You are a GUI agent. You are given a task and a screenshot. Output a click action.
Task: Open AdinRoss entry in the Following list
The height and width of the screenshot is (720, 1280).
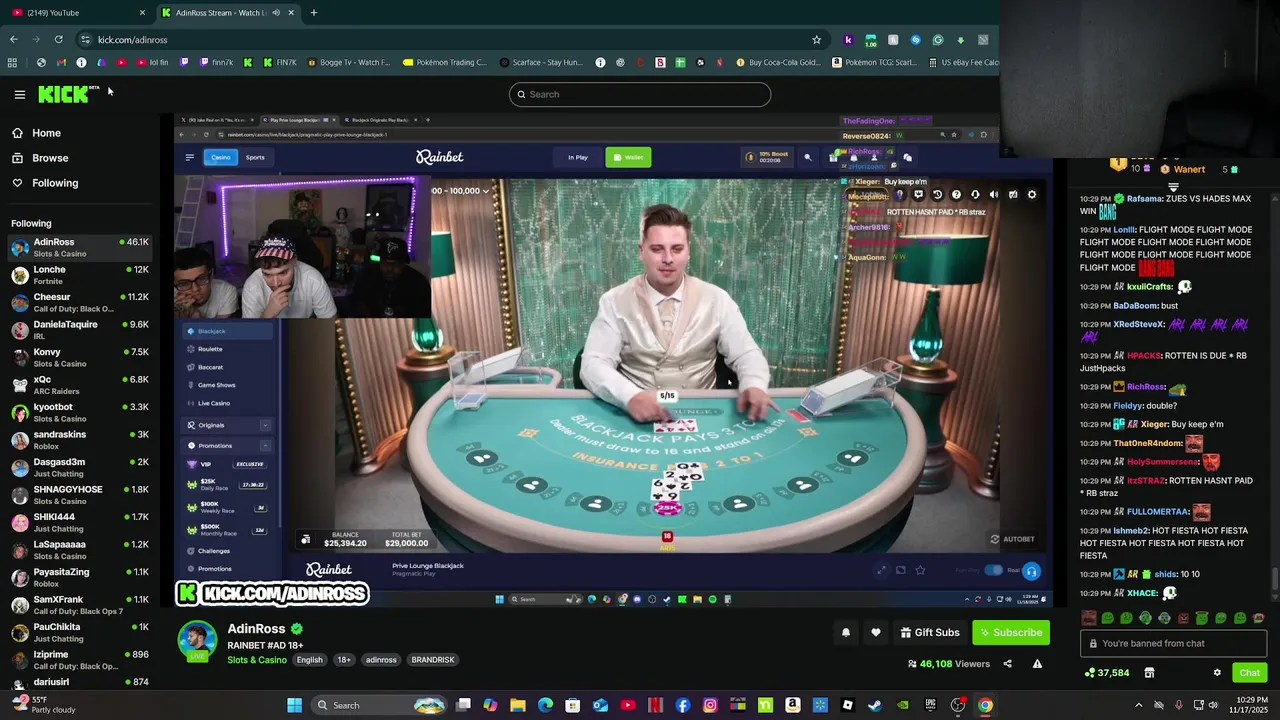[x=80, y=247]
